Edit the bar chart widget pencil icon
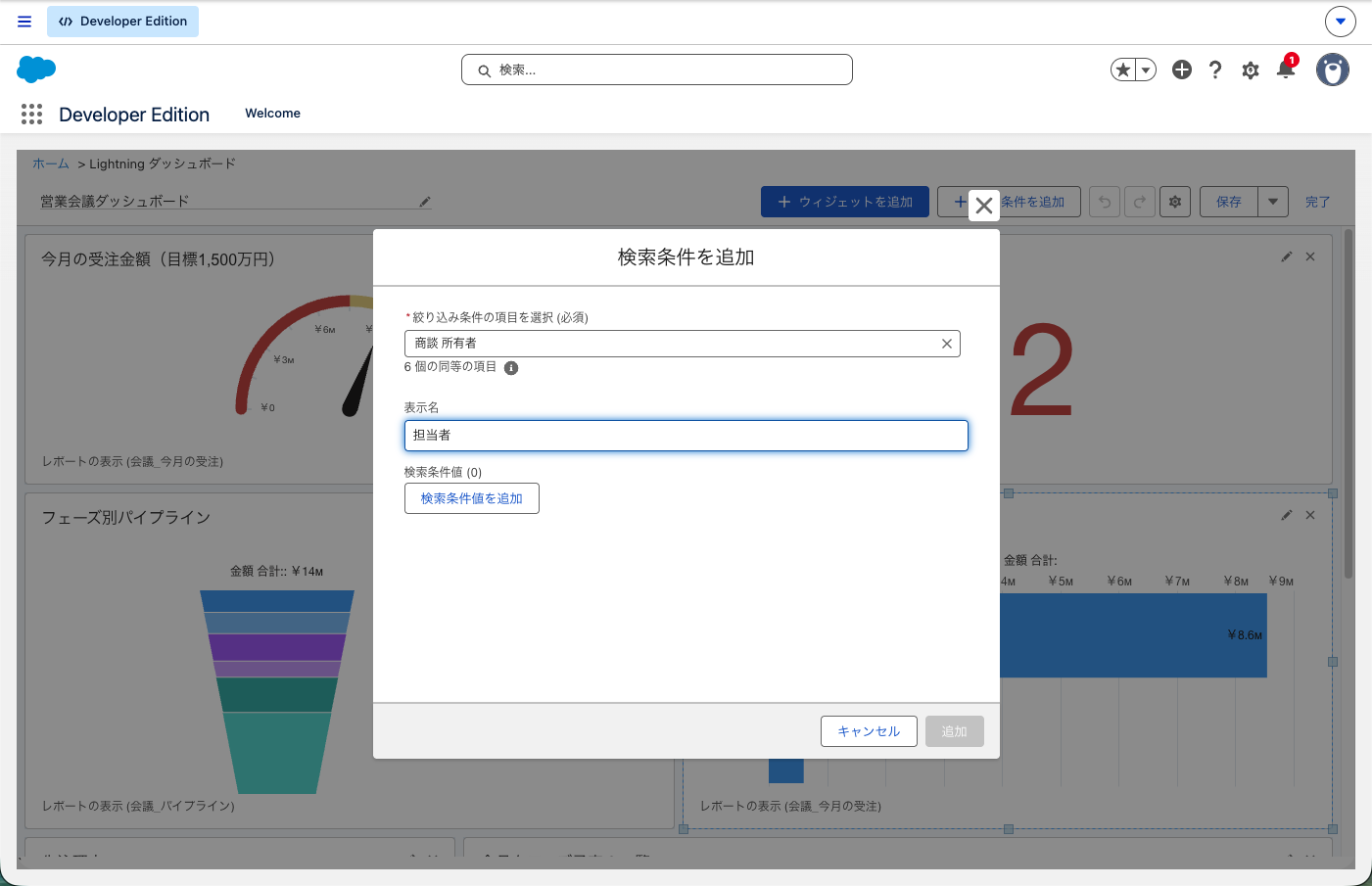The height and width of the screenshot is (886, 1372). (x=1287, y=515)
